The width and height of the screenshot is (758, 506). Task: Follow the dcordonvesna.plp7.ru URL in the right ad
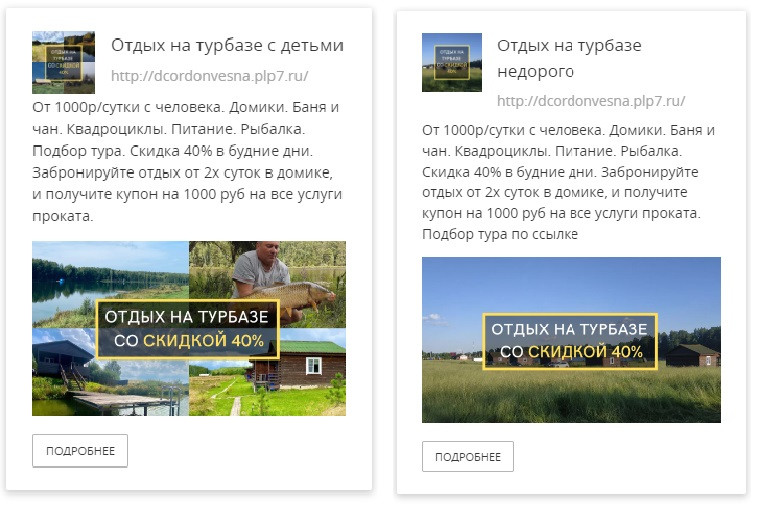(x=591, y=101)
